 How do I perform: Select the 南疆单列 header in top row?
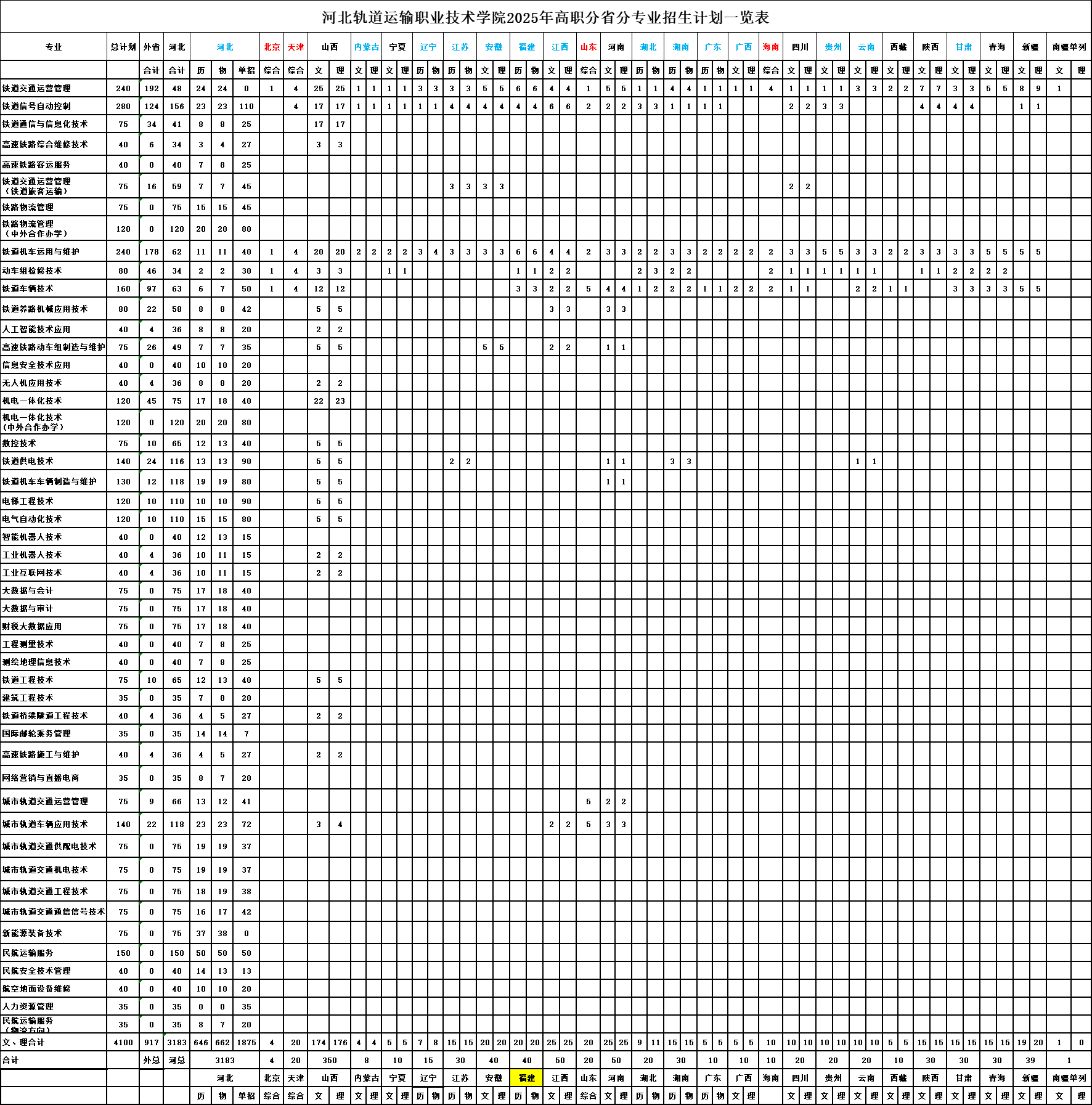[1069, 47]
